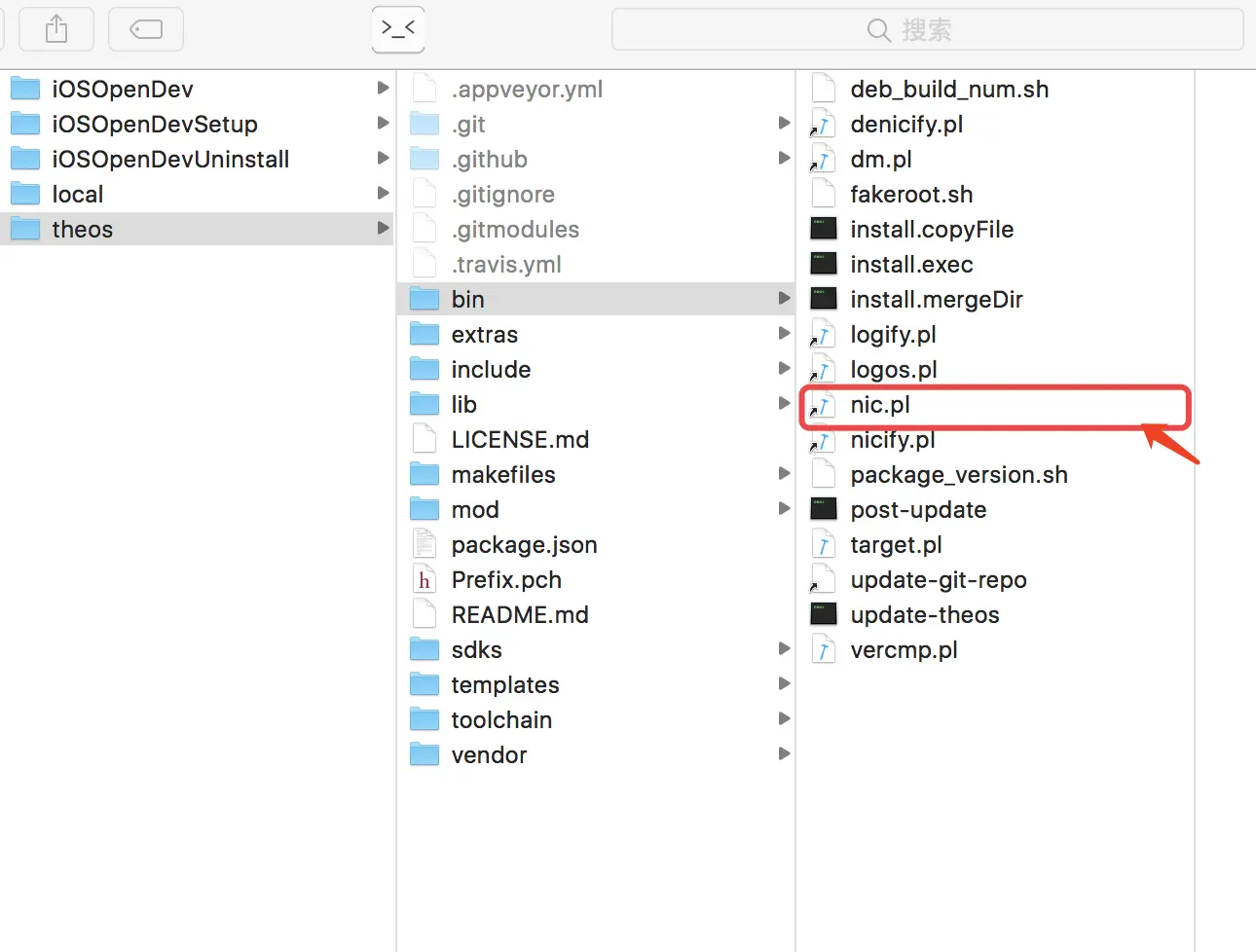
Task: Select the makefiles folder icon
Action: (x=425, y=474)
